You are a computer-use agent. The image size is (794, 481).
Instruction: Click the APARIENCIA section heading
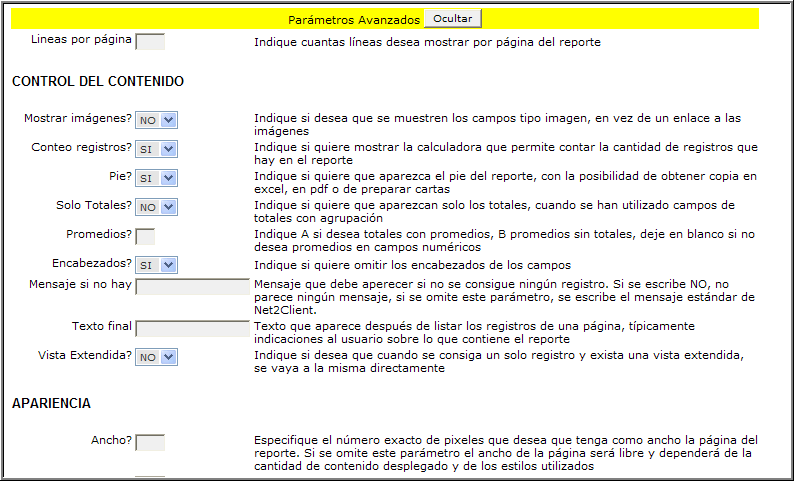pos(52,403)
